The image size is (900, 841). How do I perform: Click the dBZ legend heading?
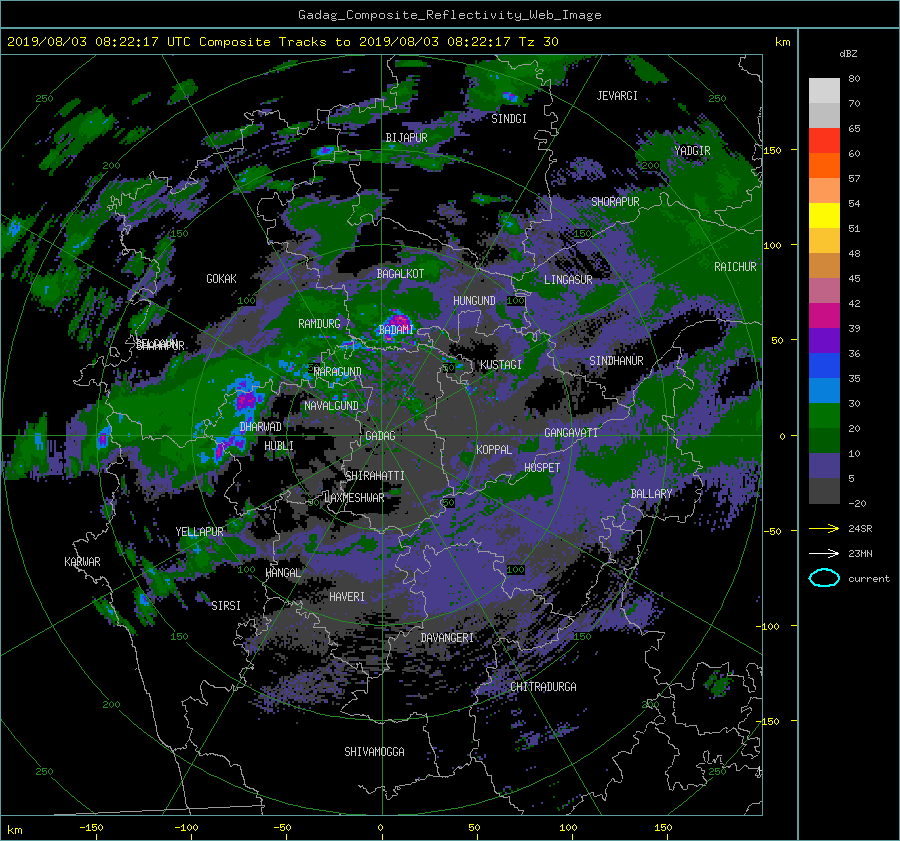pyautogui.click(x=848, y=54)
